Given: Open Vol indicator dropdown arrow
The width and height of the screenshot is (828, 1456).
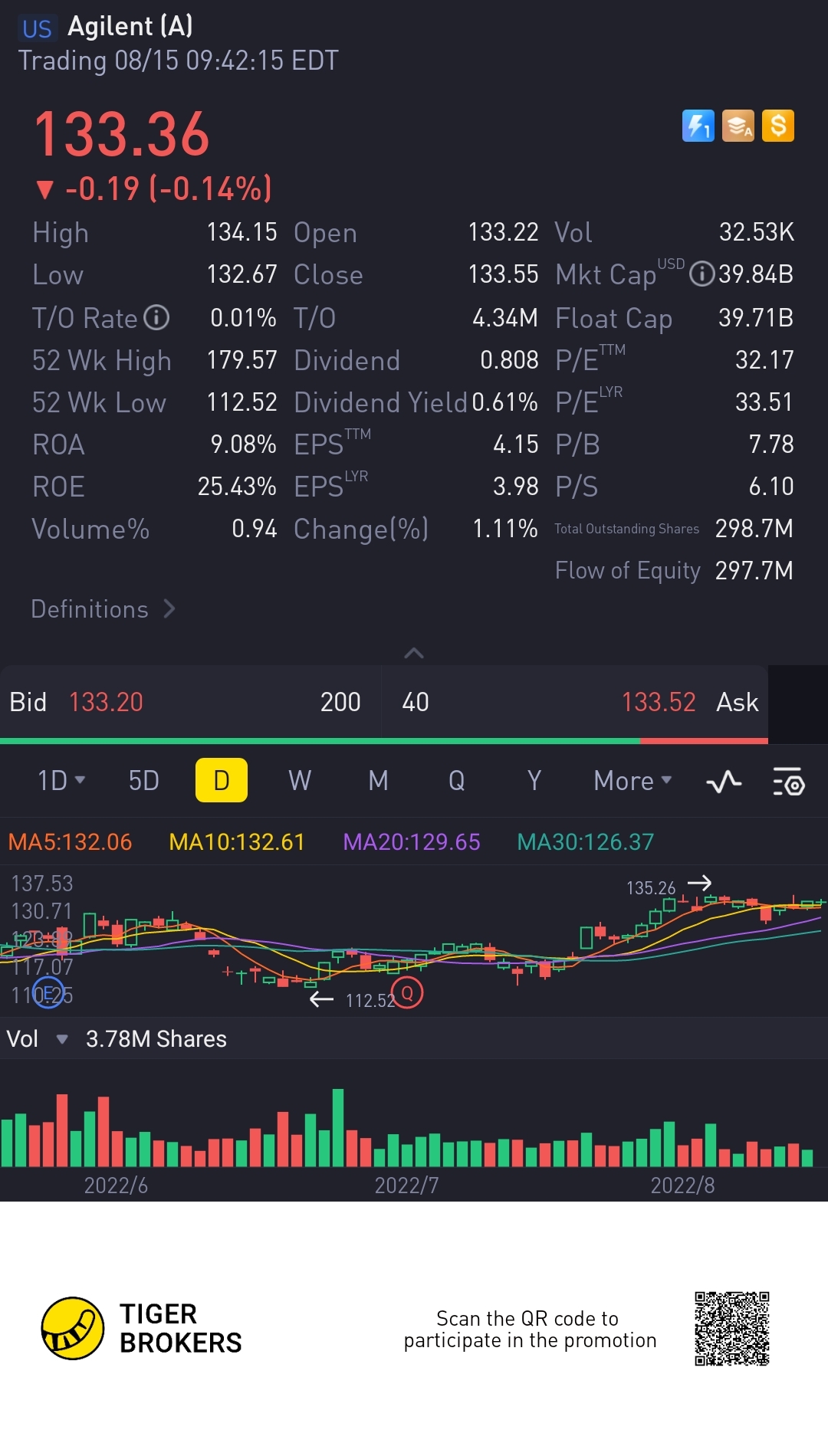Looking at the screenshot, I should click(x=62, y=1039).
